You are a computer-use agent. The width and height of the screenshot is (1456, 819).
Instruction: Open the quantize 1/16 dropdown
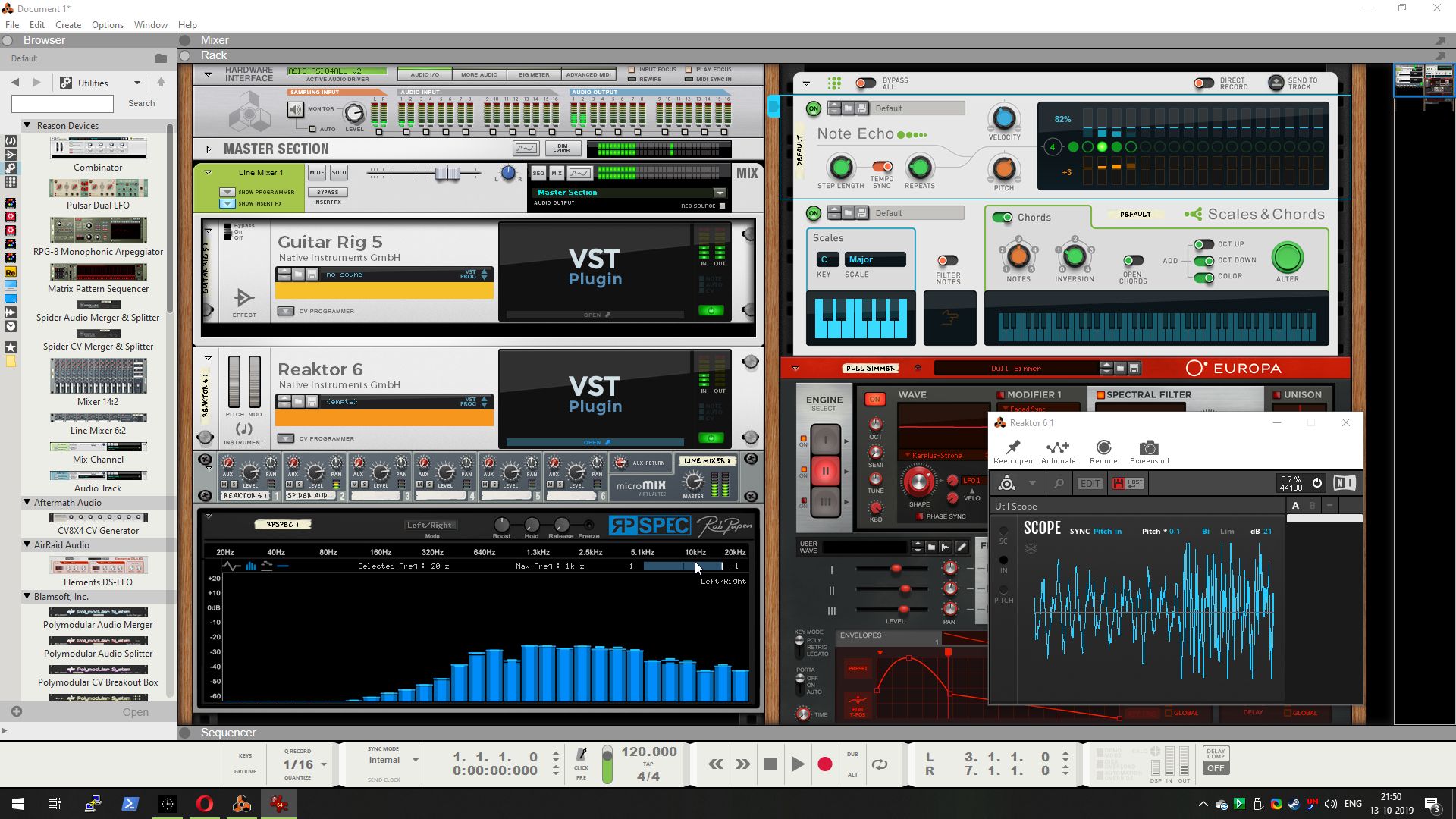click(x=324, y=764)
